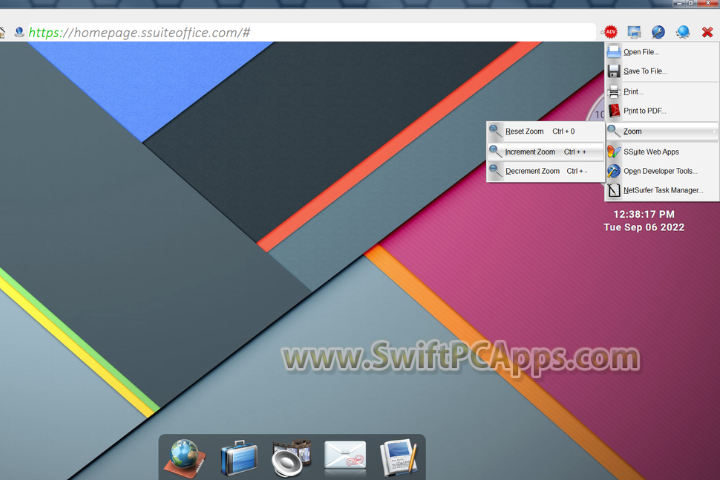Click the blue globe menu icon
This screenshot has width=720, height=480.
[x=683, y=32]
